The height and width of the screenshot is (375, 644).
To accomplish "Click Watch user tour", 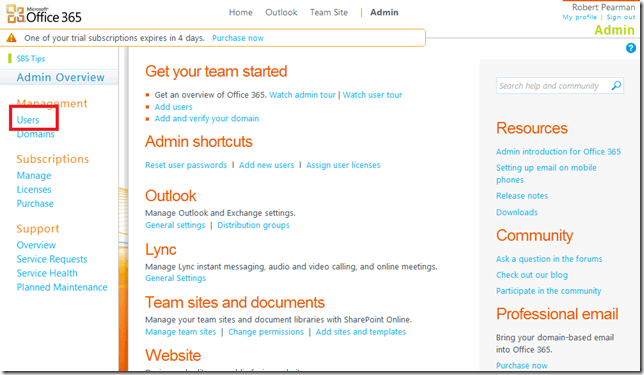I will pyautogui.click(x=372, y=95).
